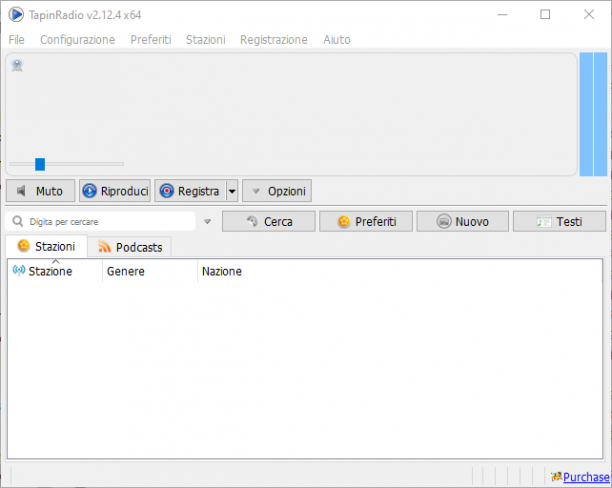This screenshot has width=612, height=488.
Task: Click the TapinRadio app logo icon
Action: (16, 15)
